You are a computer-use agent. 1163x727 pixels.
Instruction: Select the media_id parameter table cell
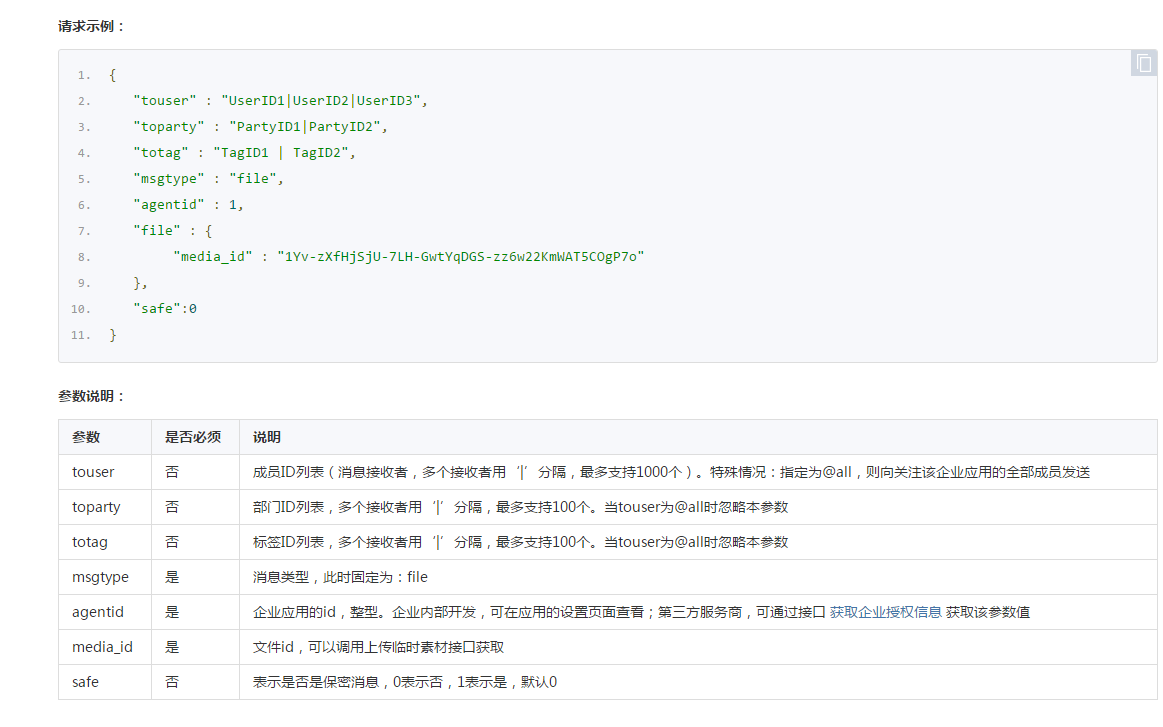pos(102,647)
